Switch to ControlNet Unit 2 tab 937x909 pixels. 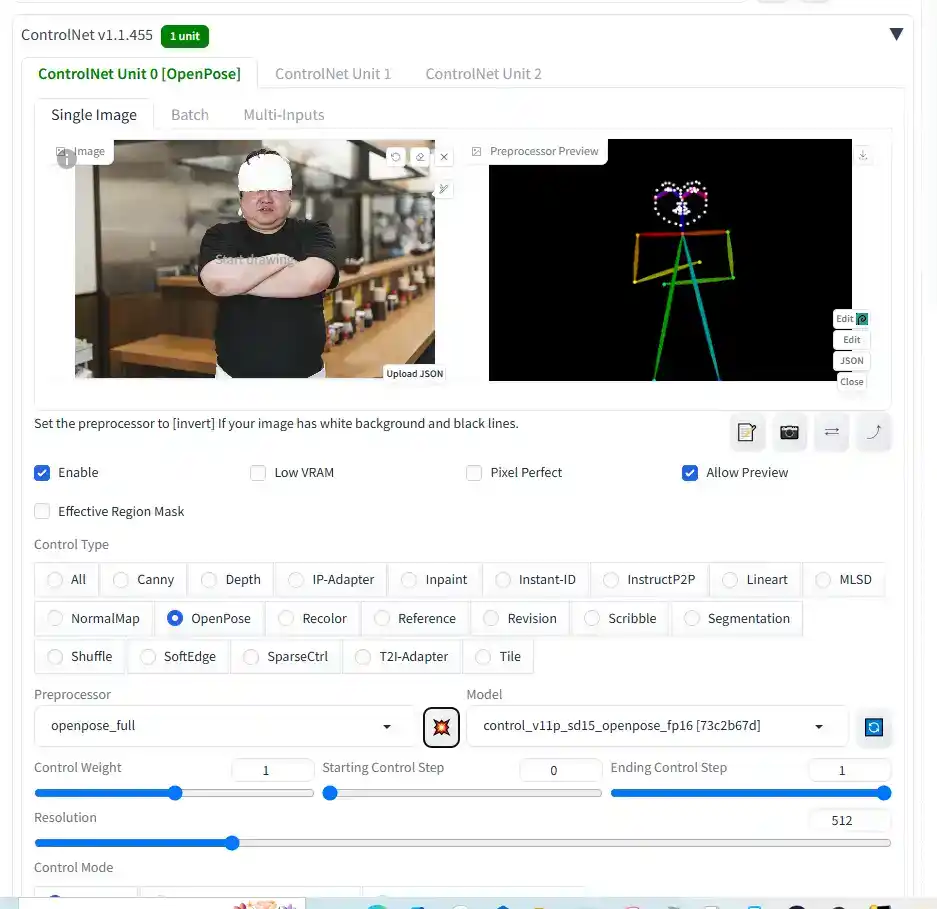[483, 74]
